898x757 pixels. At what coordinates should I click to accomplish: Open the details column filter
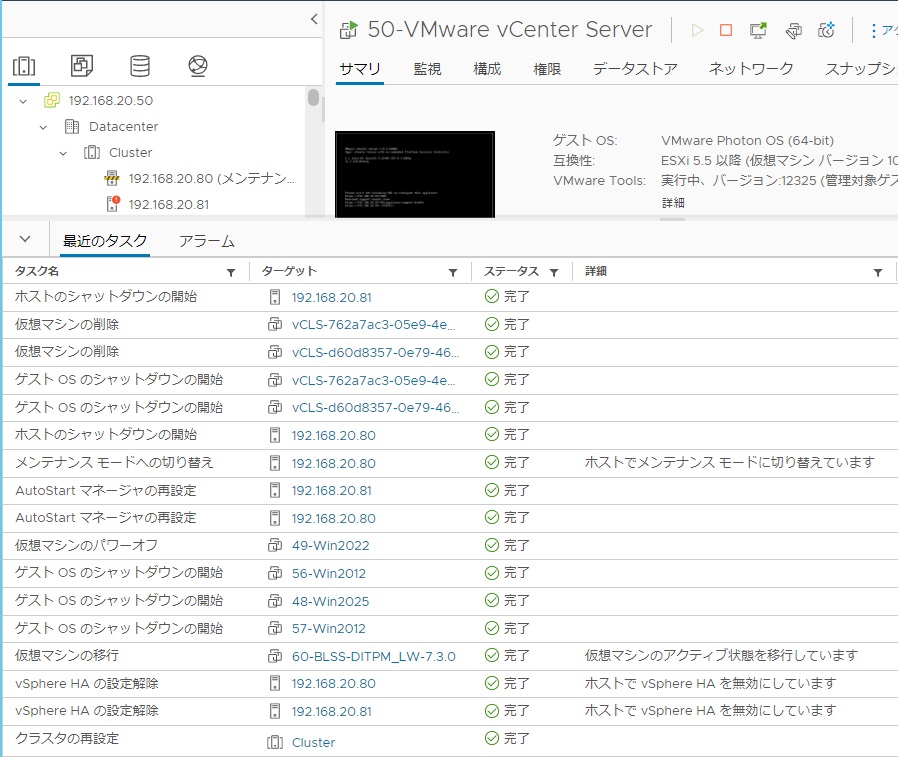[x=878, y=273]
